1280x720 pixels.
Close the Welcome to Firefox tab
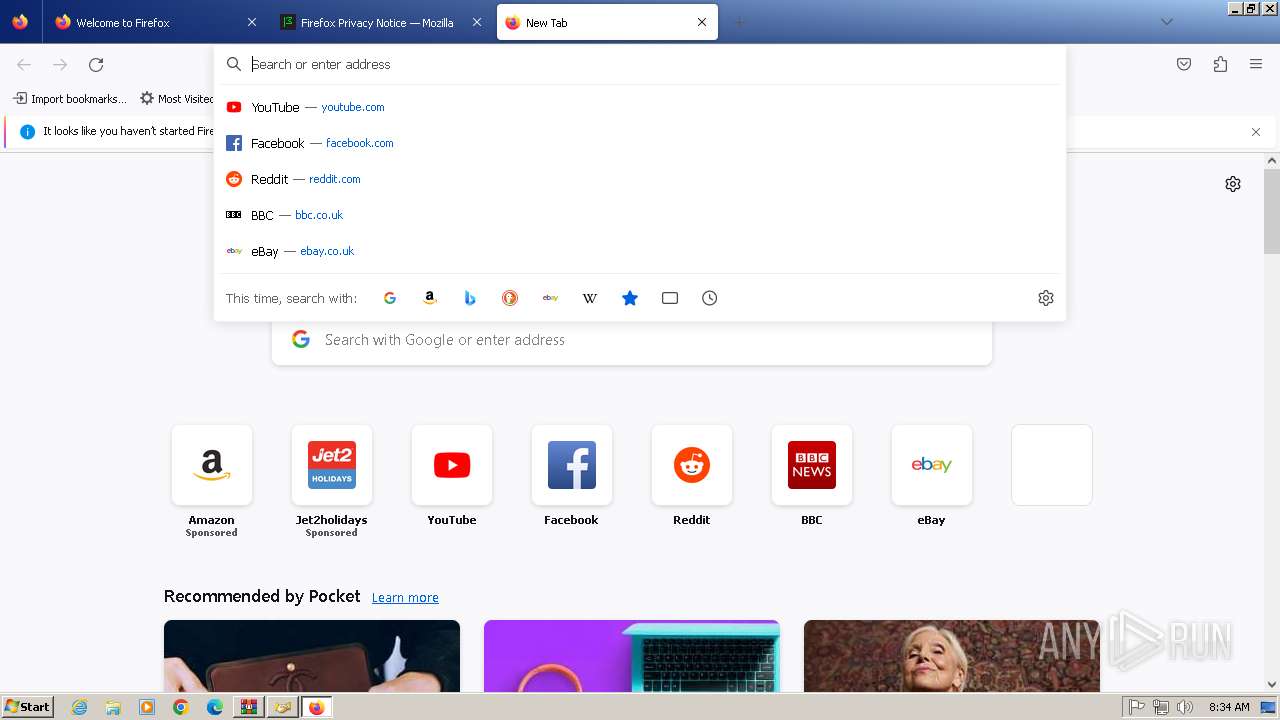click(x=251, y=22)
